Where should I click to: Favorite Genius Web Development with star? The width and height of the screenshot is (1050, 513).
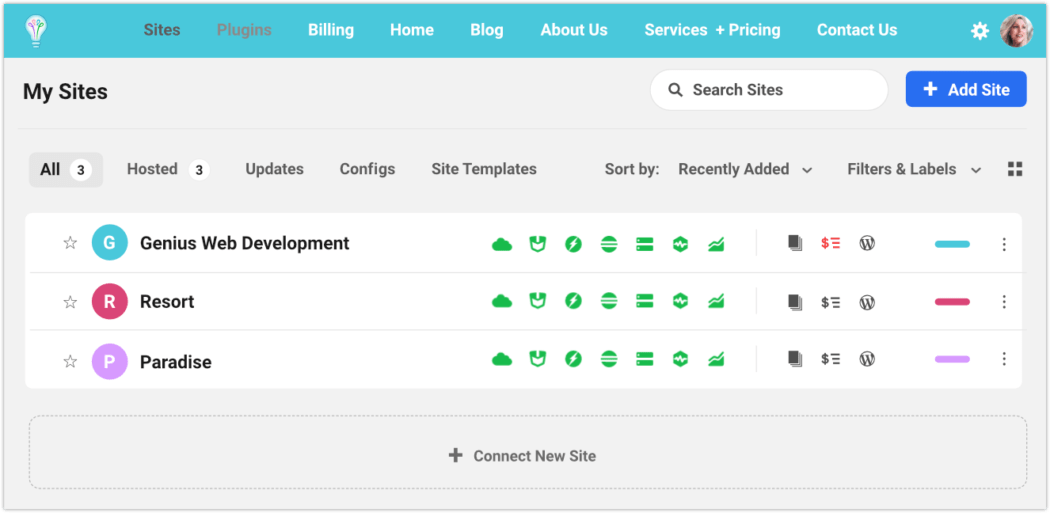point(70,242)
